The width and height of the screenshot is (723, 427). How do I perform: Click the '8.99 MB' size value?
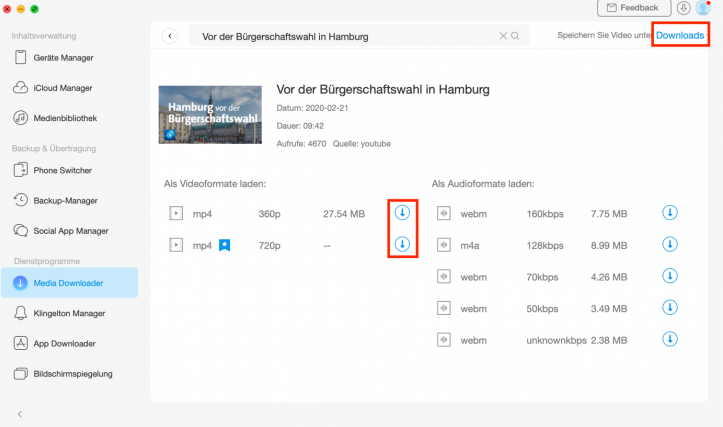(x=609, y=246)
